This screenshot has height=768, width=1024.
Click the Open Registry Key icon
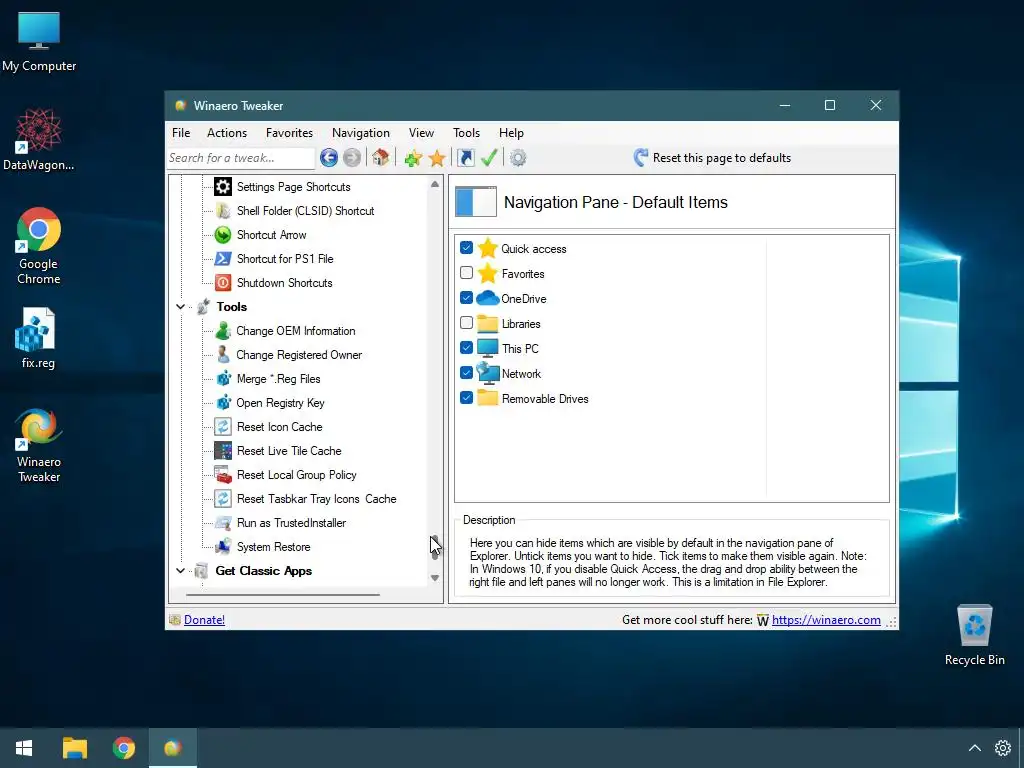223,403
